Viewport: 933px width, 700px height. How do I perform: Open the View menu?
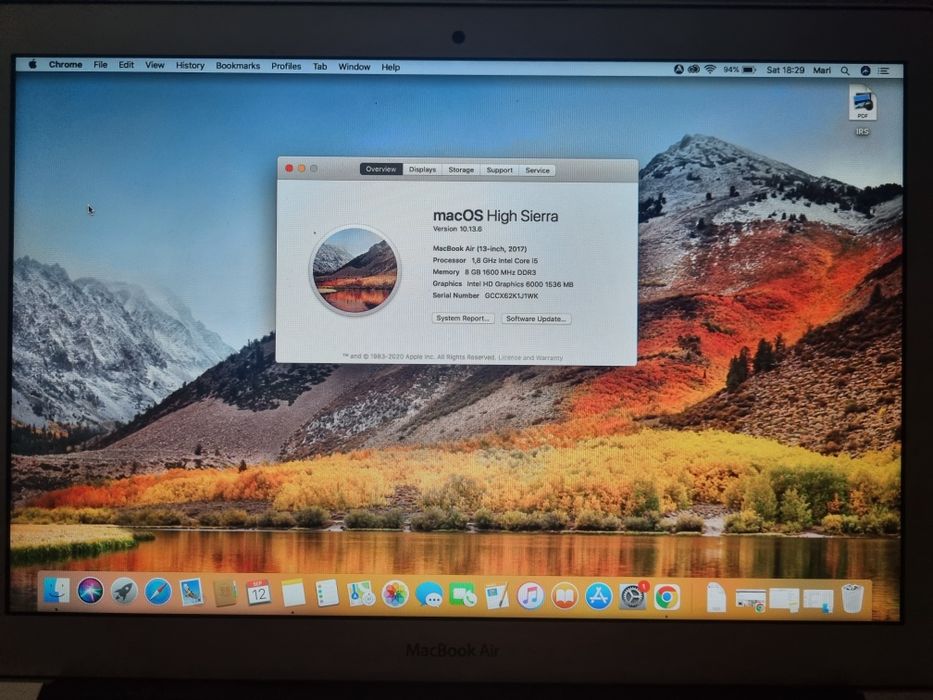coord(155,65)
